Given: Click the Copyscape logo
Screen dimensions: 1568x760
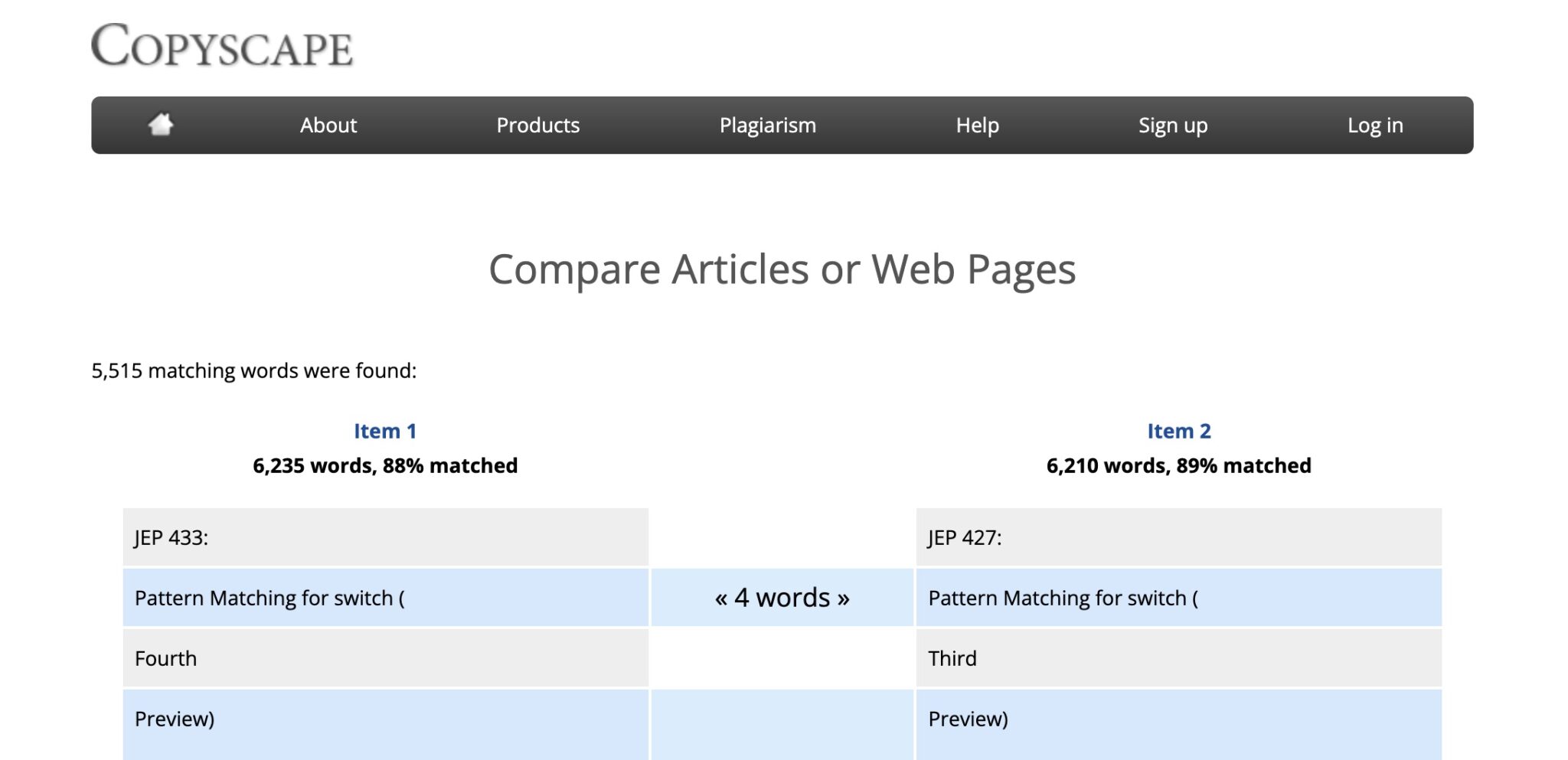Looking at the screenshot, I should (x=222, y=45).
